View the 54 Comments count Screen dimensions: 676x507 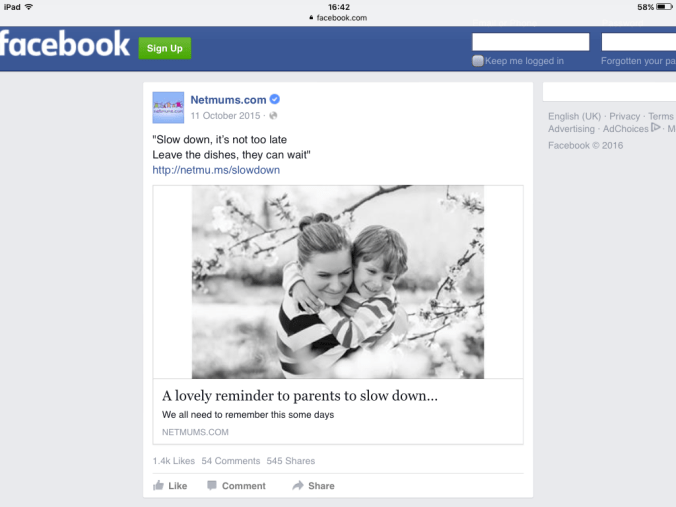pos(231,461)
